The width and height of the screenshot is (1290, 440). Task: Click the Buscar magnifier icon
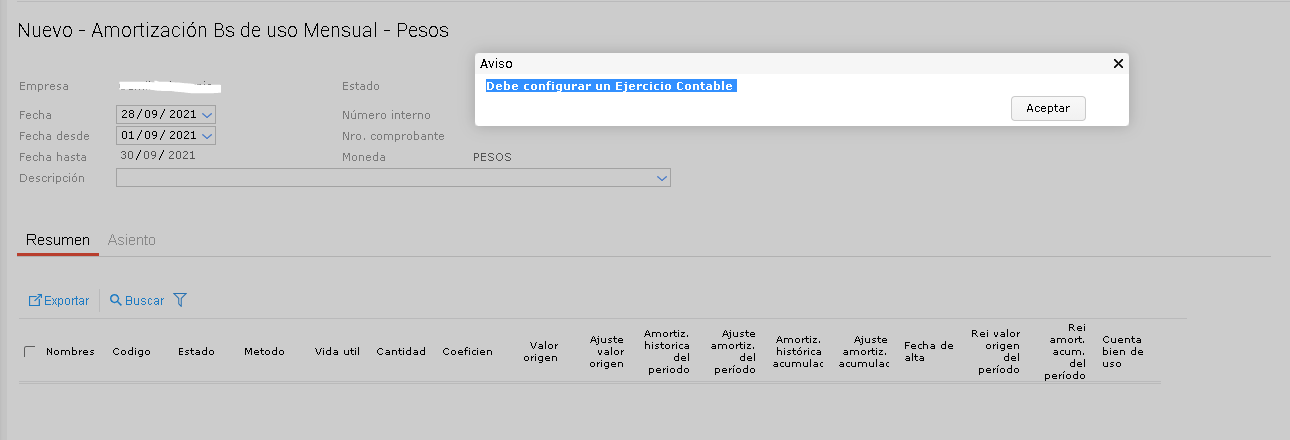click(x=116, y=300)
